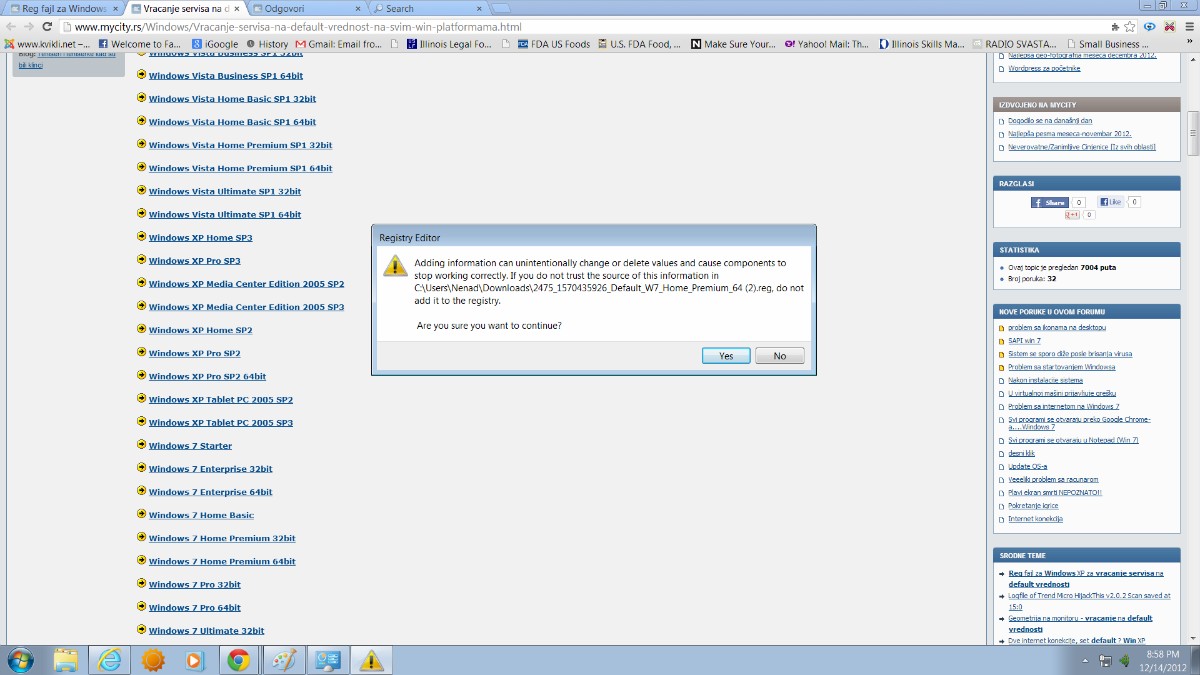Open Windows Explorer from the taskbar
The width and height of the screenshot is (1200, 675).
click(66, 660)
